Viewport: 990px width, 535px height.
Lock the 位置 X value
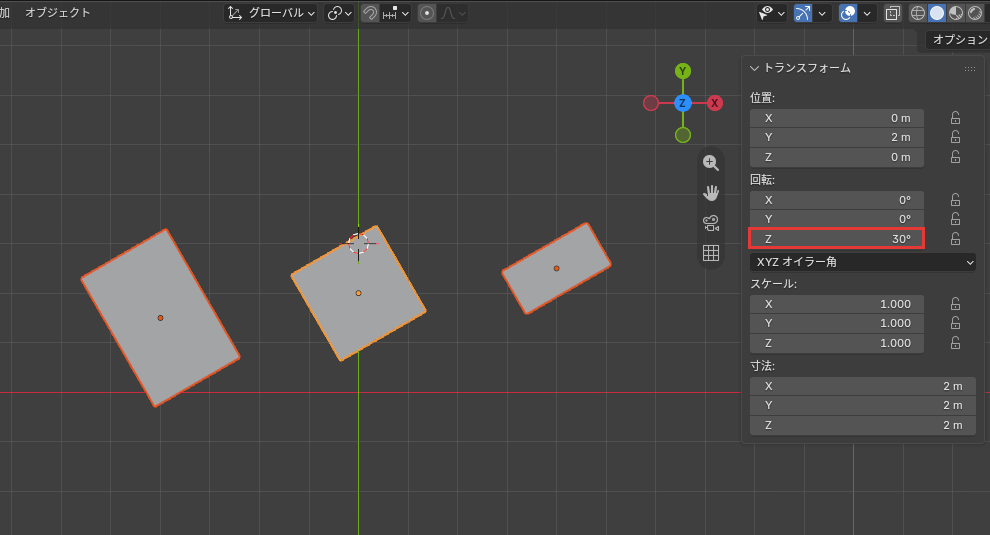pyautogui.click(x=955, y=118)
